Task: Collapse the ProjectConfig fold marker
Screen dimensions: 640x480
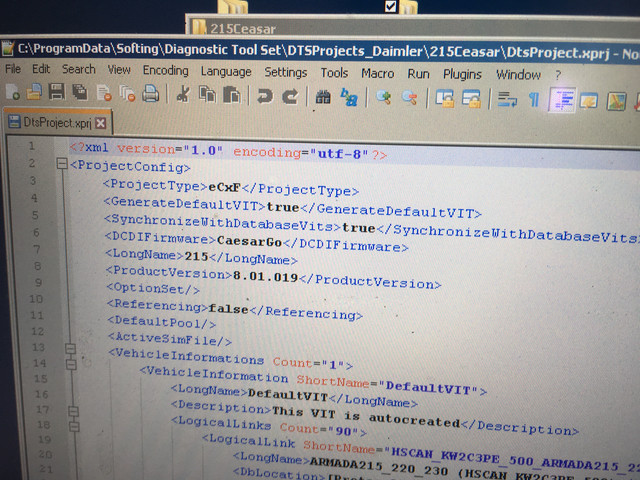Action: click(62, 164)
